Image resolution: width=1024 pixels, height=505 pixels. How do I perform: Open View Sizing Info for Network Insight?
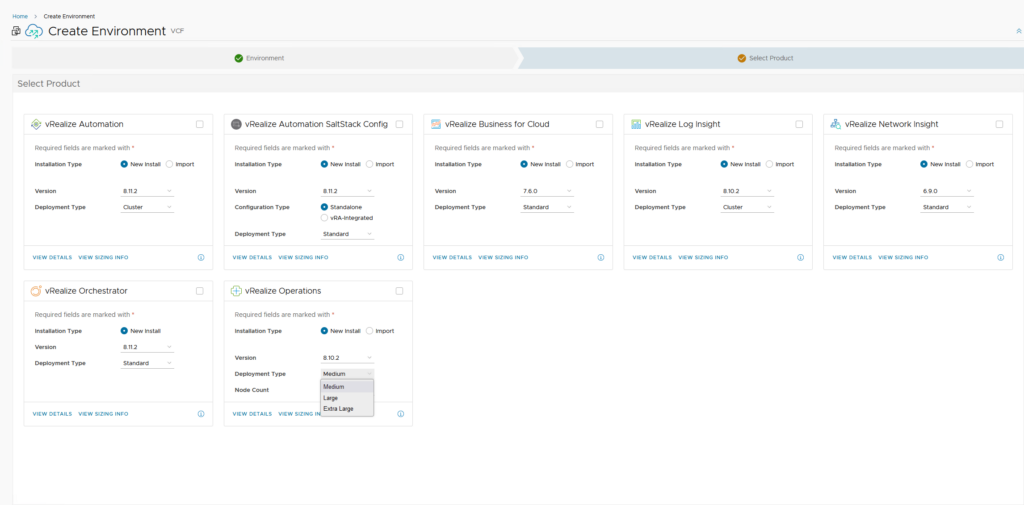(903, 257)
